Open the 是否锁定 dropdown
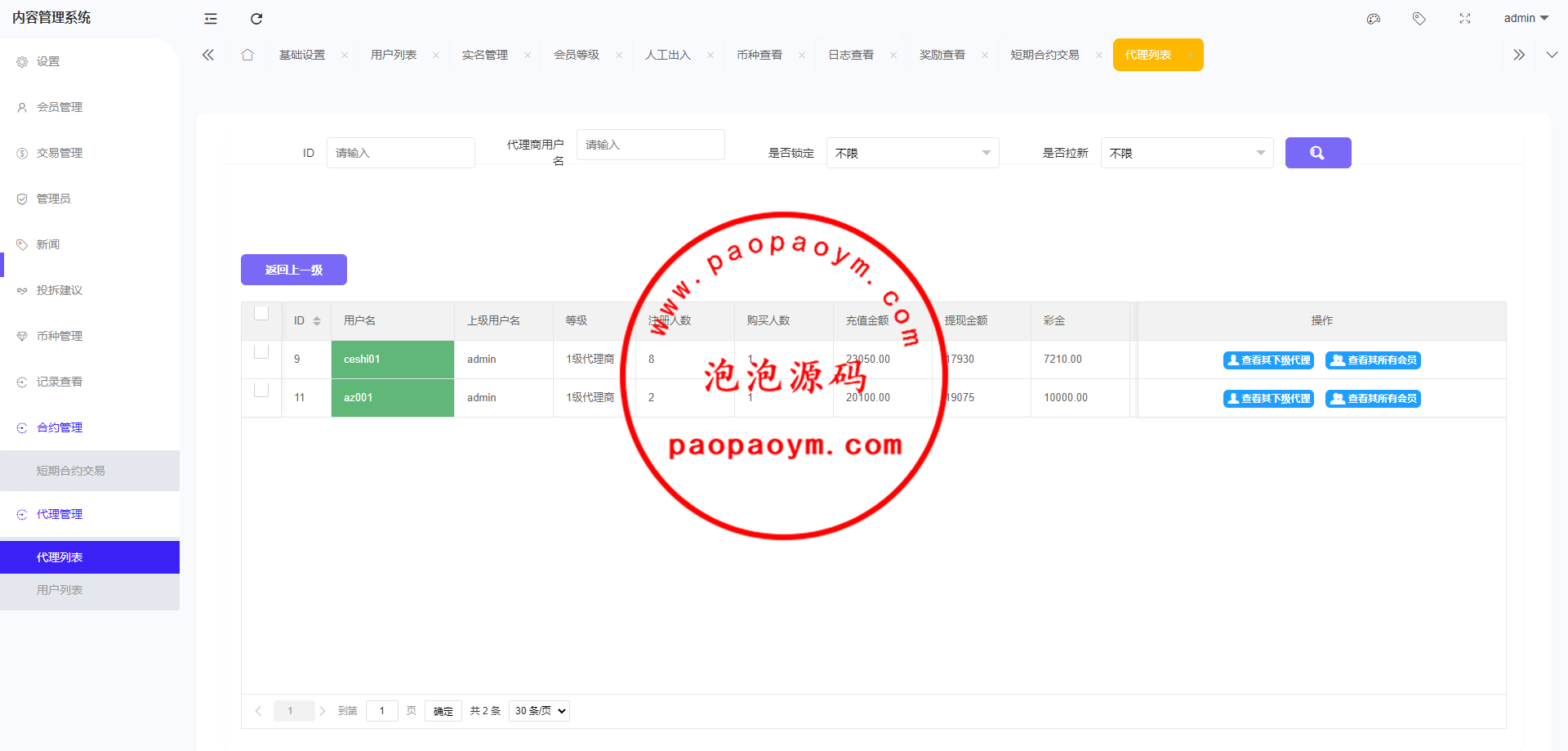 [913, 153]
